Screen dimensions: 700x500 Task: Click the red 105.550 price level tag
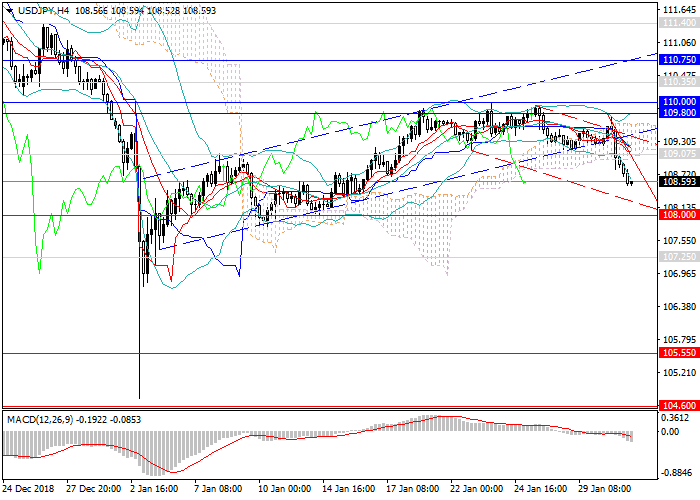pyautogui.click(x=677, y=353)
